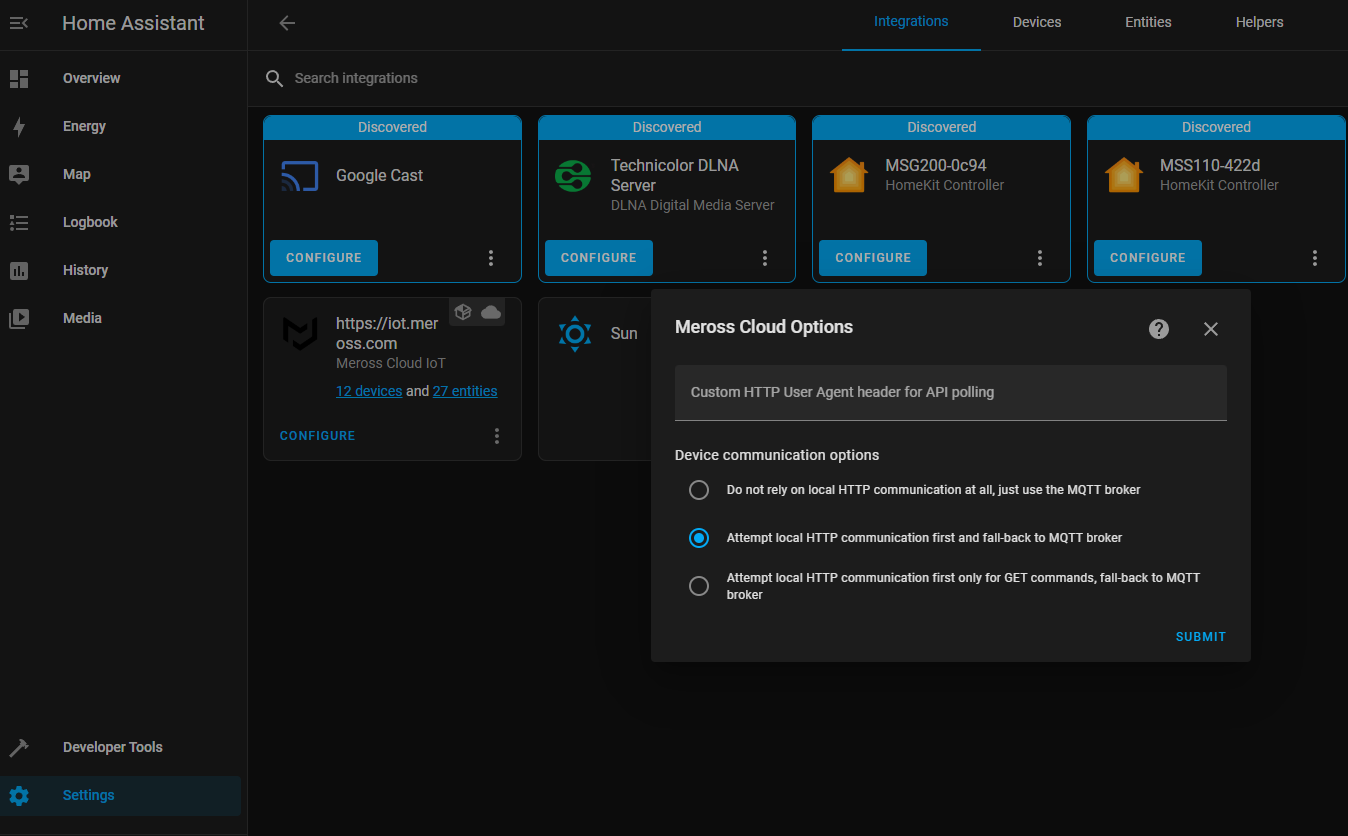The height and width of the screenshot is (836, 1348).
Task: Select local HTTP first with MQTT fallback
Action: (699, 538)
